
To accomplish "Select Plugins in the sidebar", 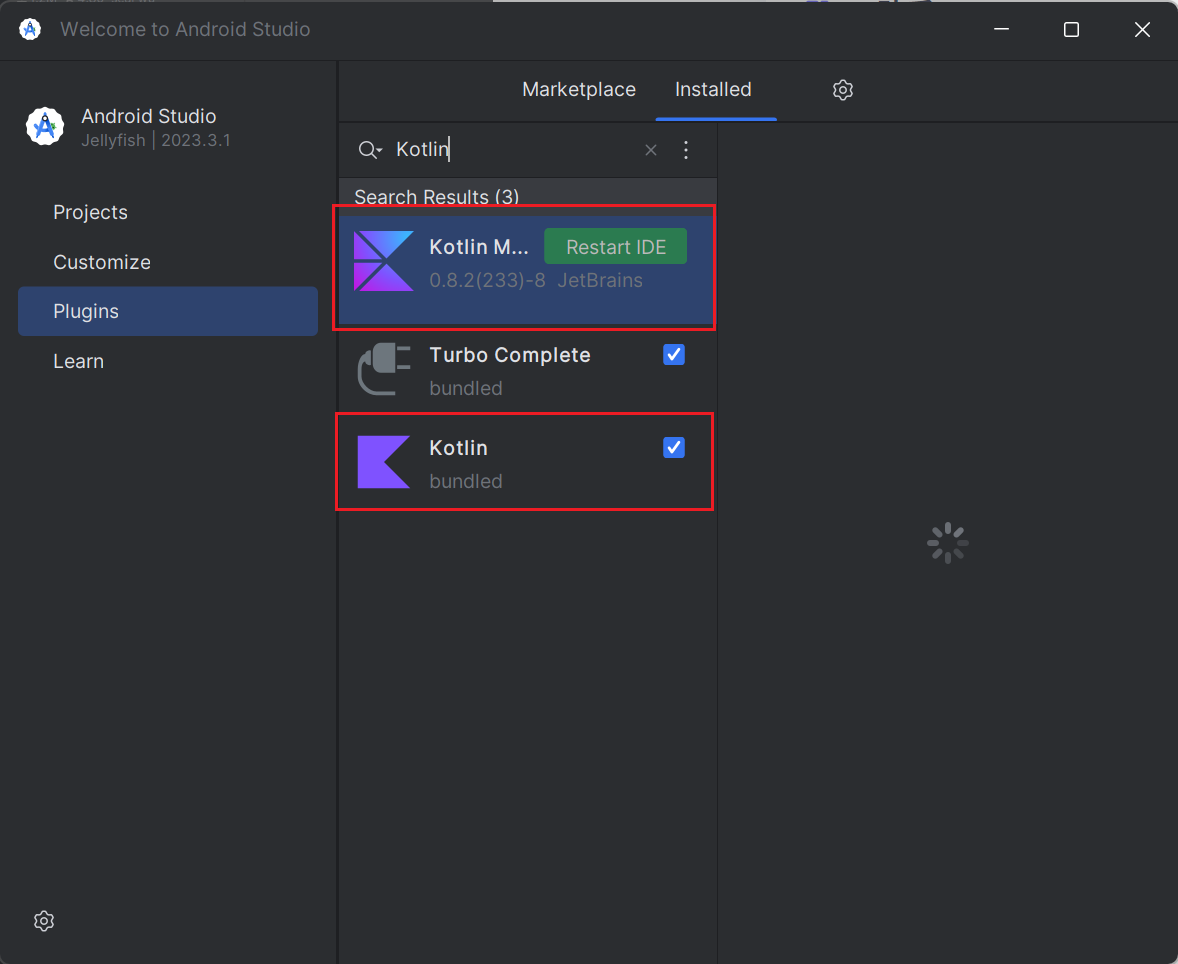I will (168, 311).
